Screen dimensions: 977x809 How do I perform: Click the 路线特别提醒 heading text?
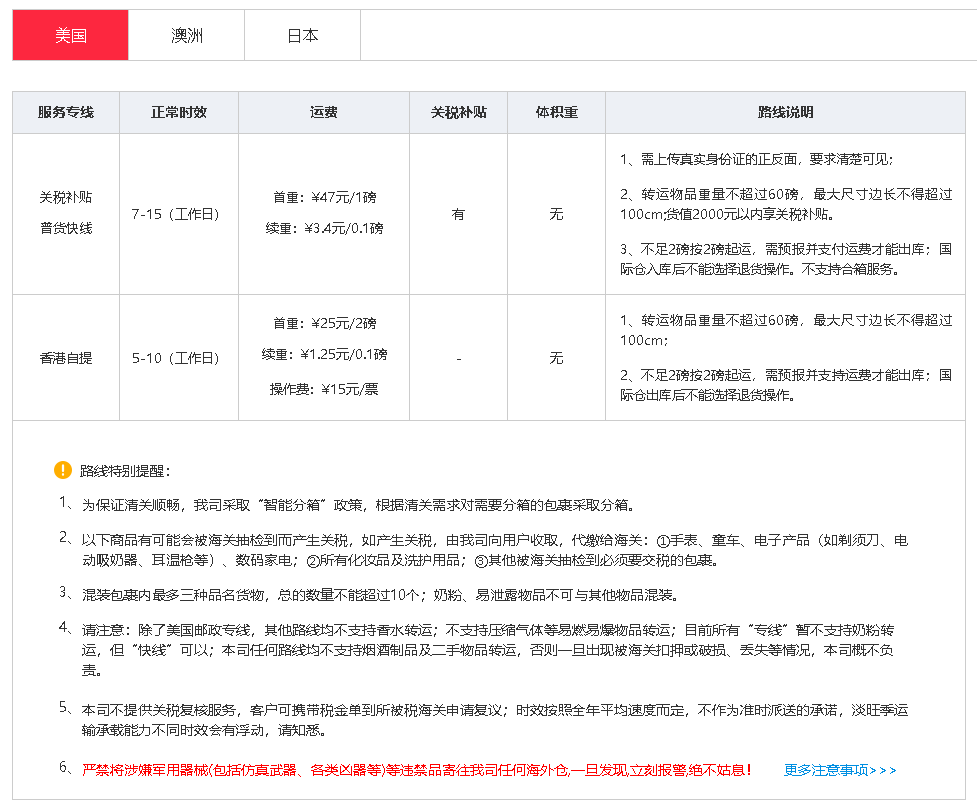125,471
